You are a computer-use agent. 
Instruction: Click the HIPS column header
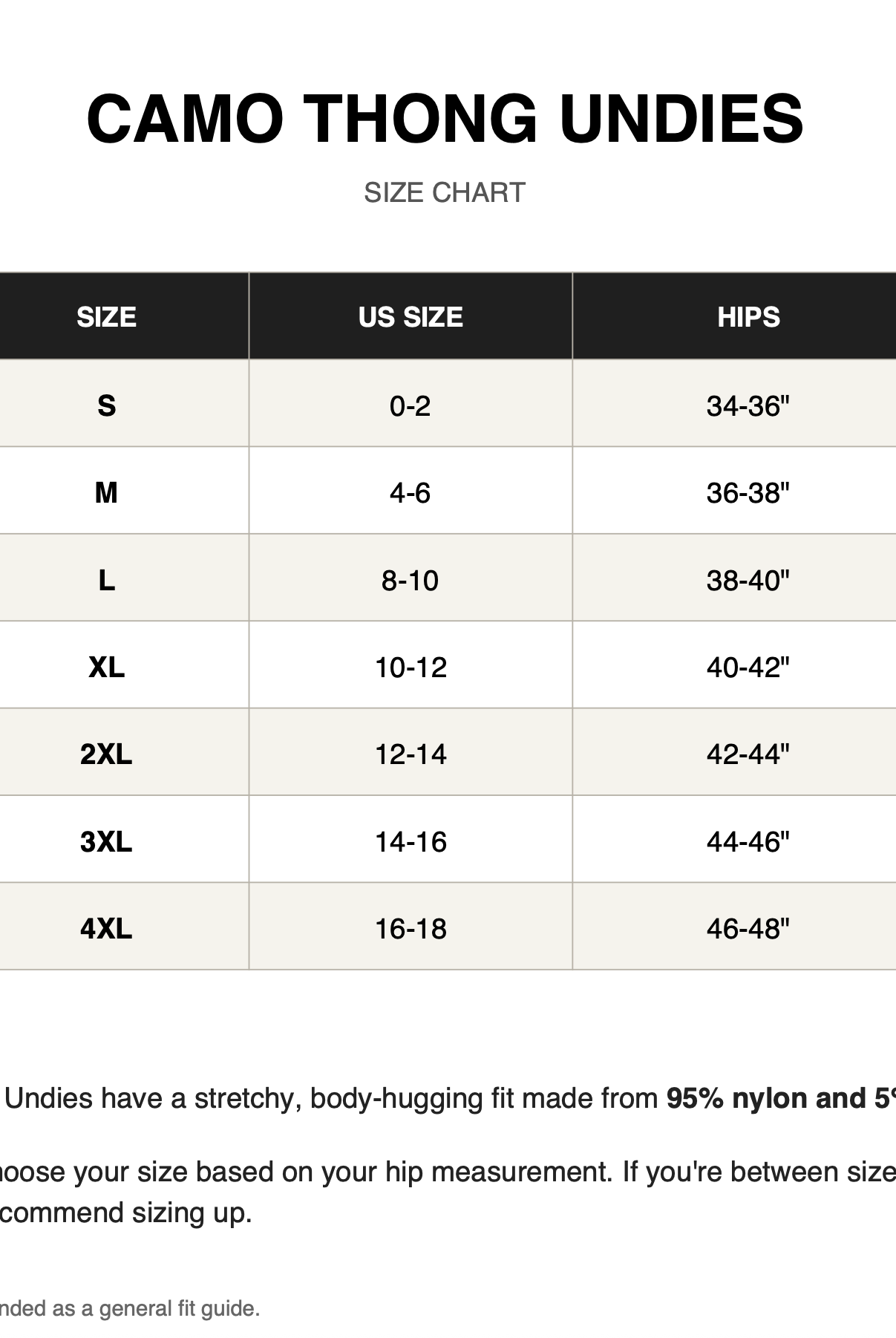coord(748,317)
